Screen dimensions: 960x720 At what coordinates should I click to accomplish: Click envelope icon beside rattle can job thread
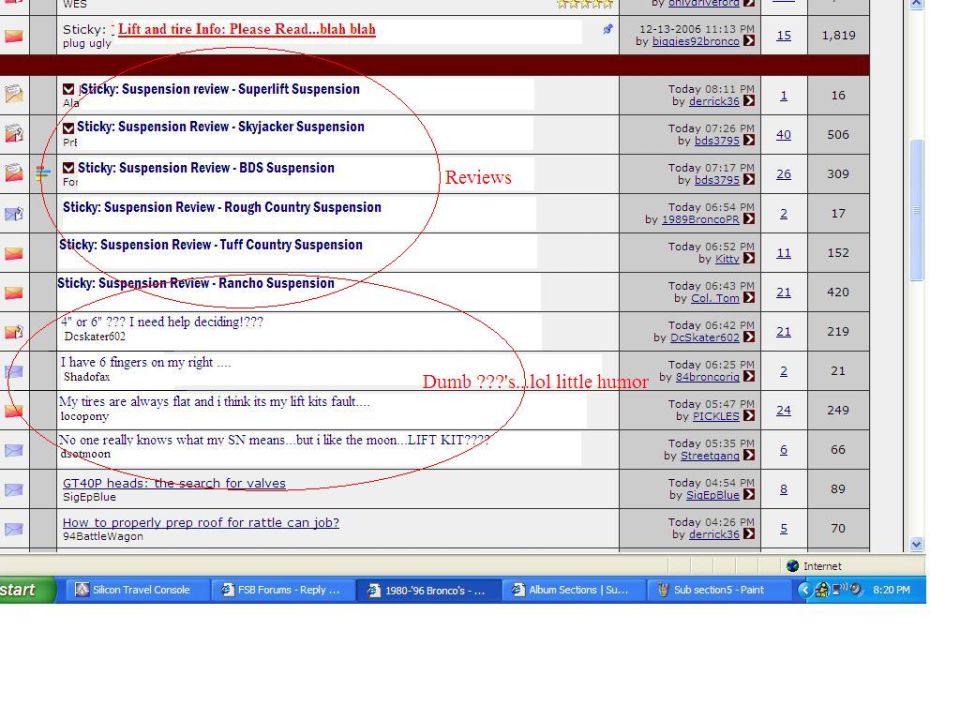point(13,529)
